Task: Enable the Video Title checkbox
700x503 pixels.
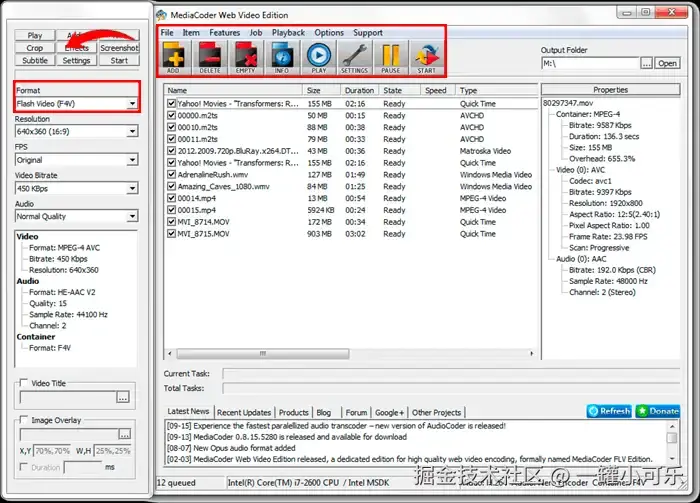Action: (24, 383)
